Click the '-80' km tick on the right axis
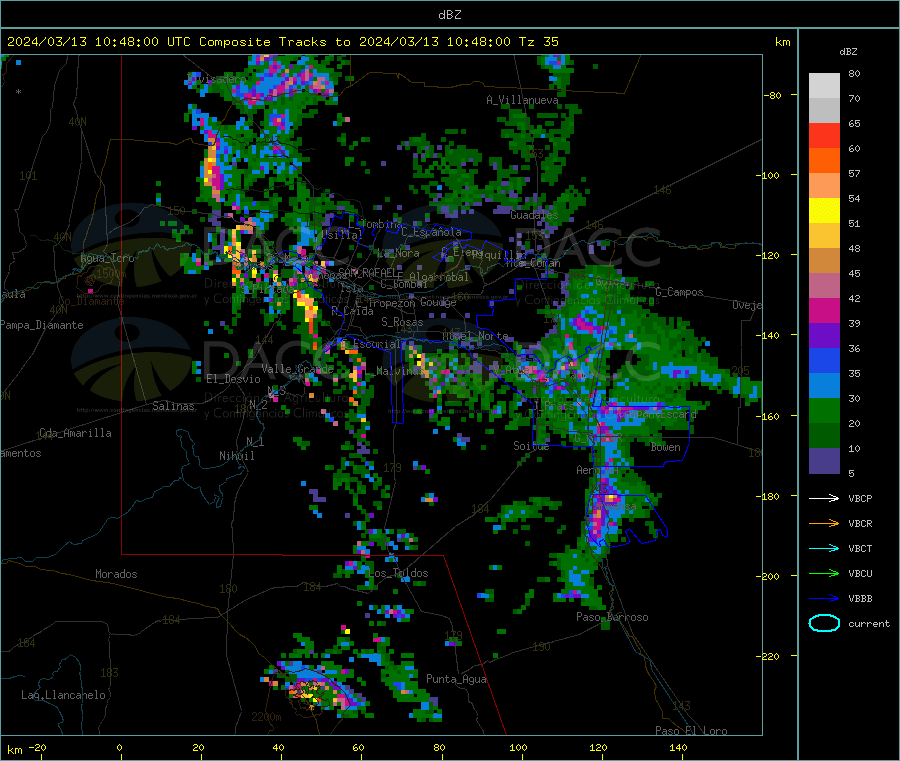Image resolution: width=900 pixels, height=761 pixels. point(773,95)
